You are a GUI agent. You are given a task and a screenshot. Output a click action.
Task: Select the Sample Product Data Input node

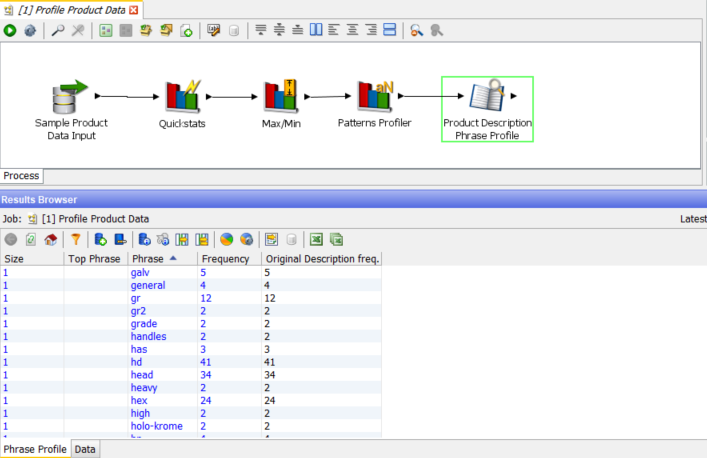pyautogui.click(x=71, y=97)
